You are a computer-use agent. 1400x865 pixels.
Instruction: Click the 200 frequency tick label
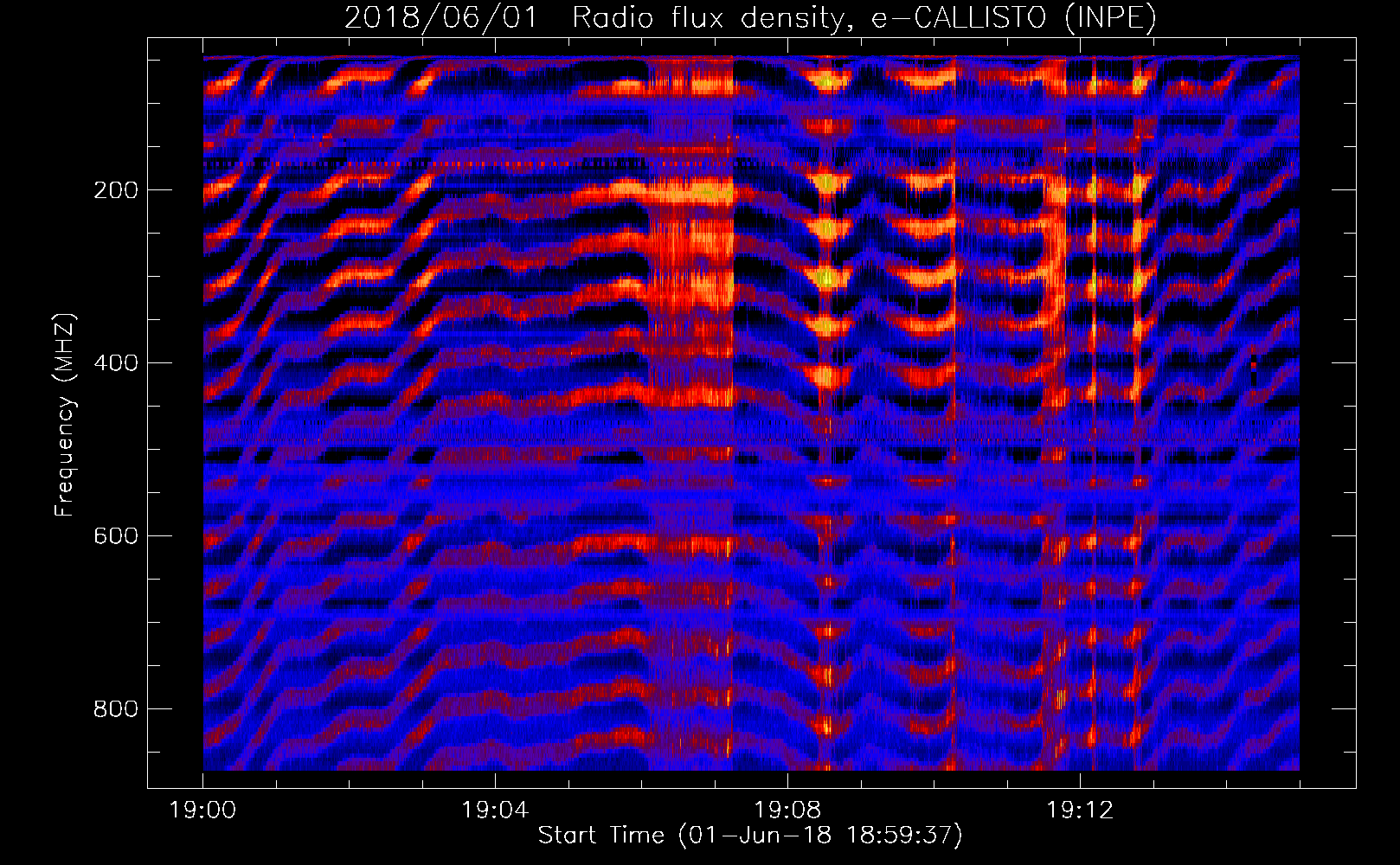pyautogui.click(x=115, y=190)
